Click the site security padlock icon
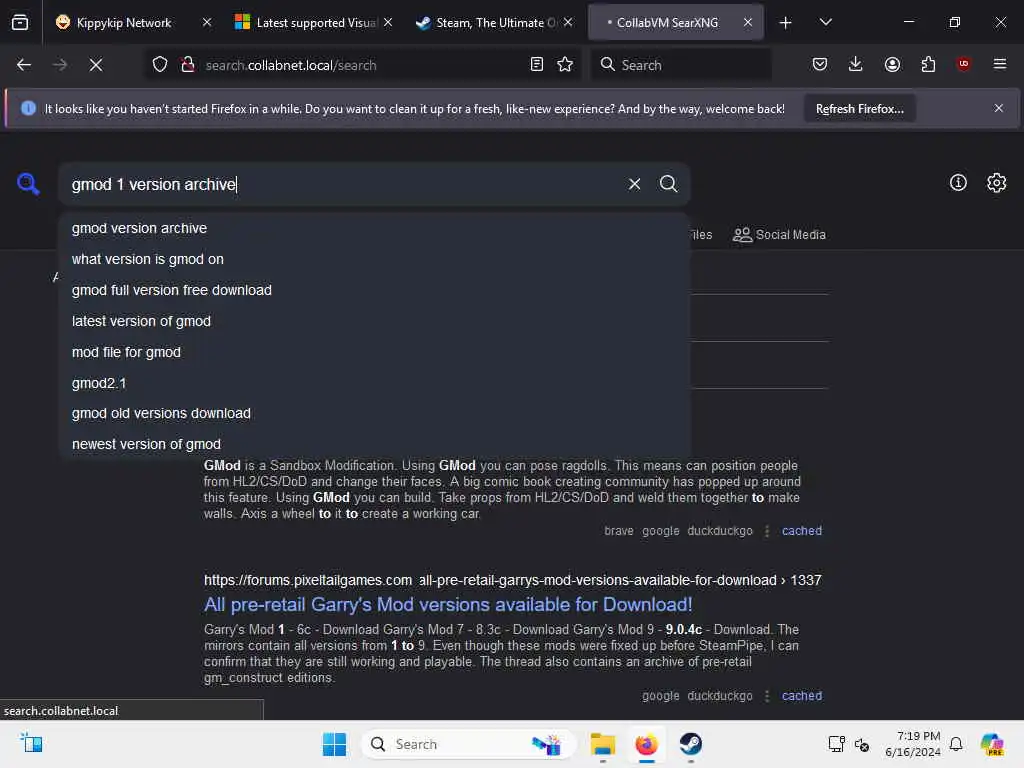Screen dimensions: 1024x768 click(x=188, y=65)
